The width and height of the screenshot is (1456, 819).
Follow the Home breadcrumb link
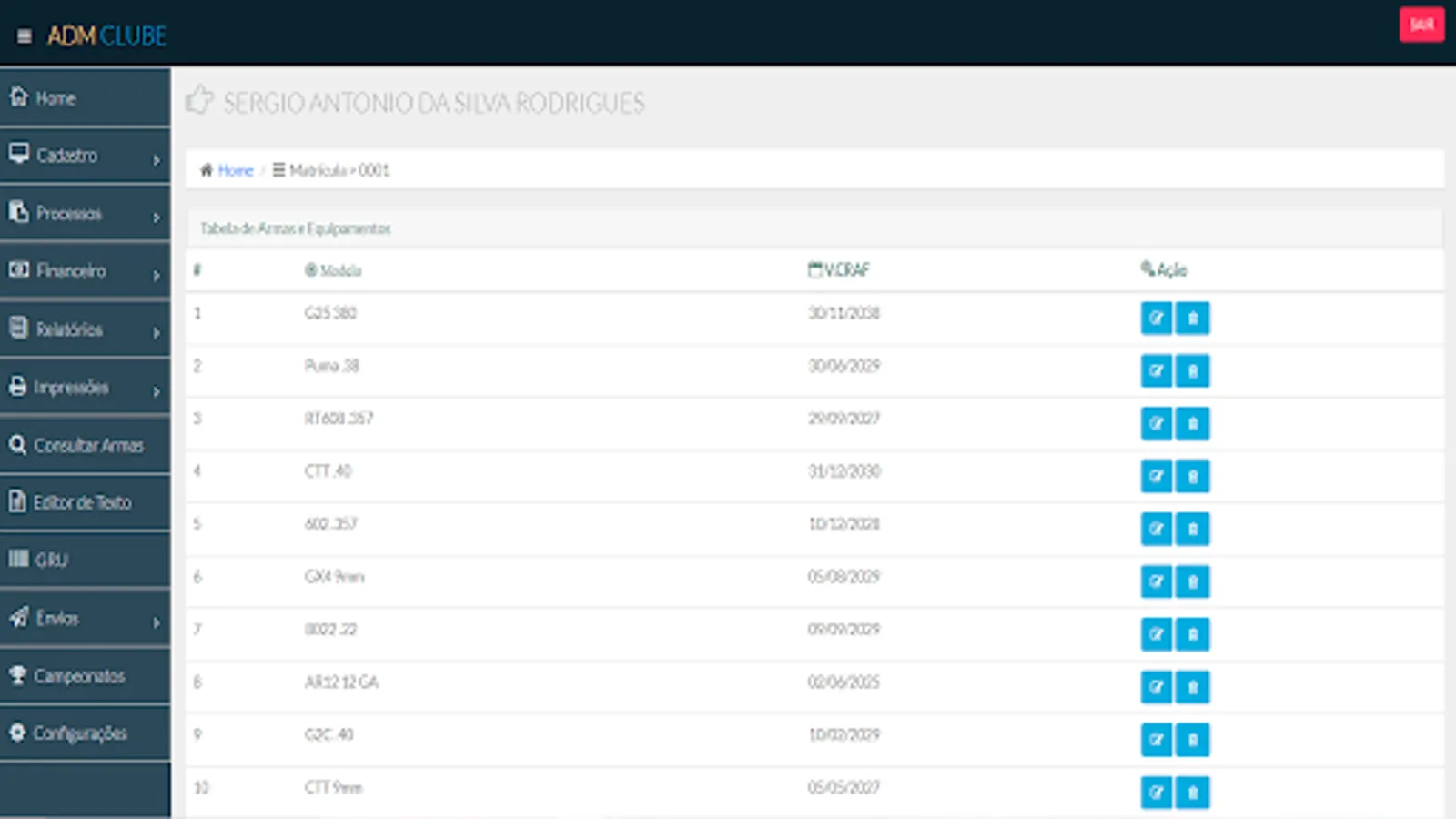pyautogui.click(x=235, y=170)
